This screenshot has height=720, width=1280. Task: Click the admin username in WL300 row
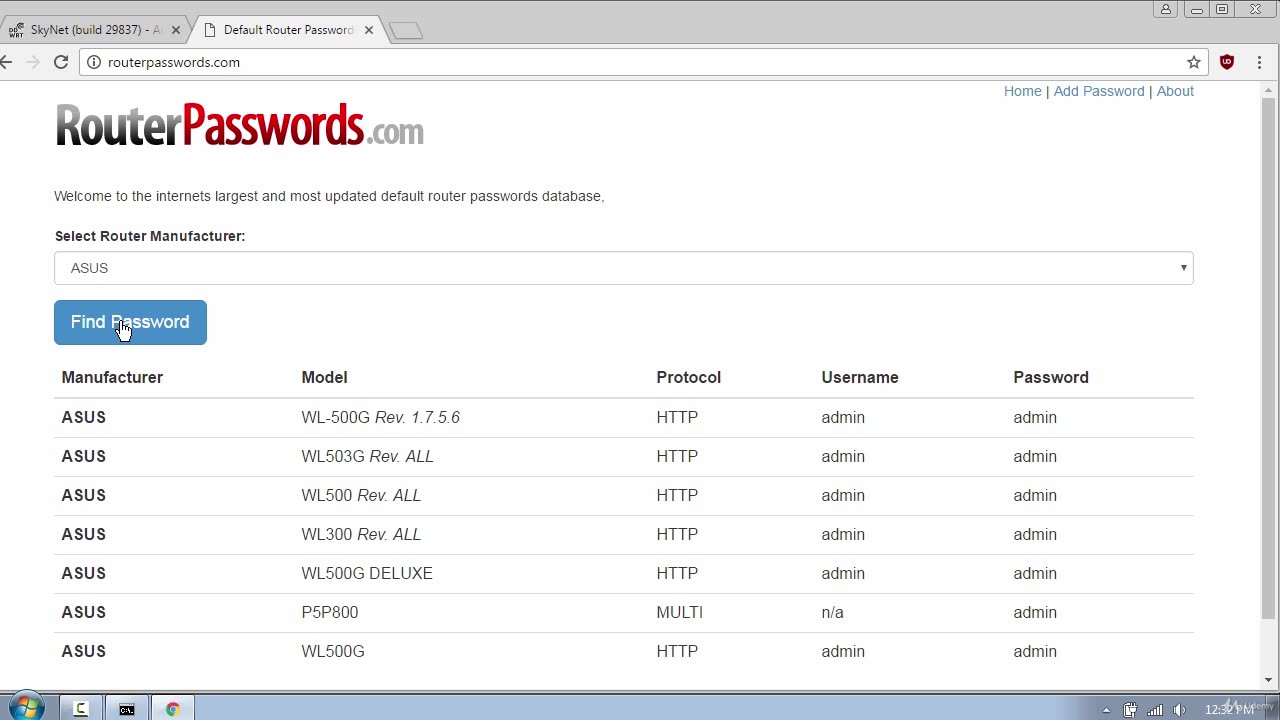(x=843, y=534)
